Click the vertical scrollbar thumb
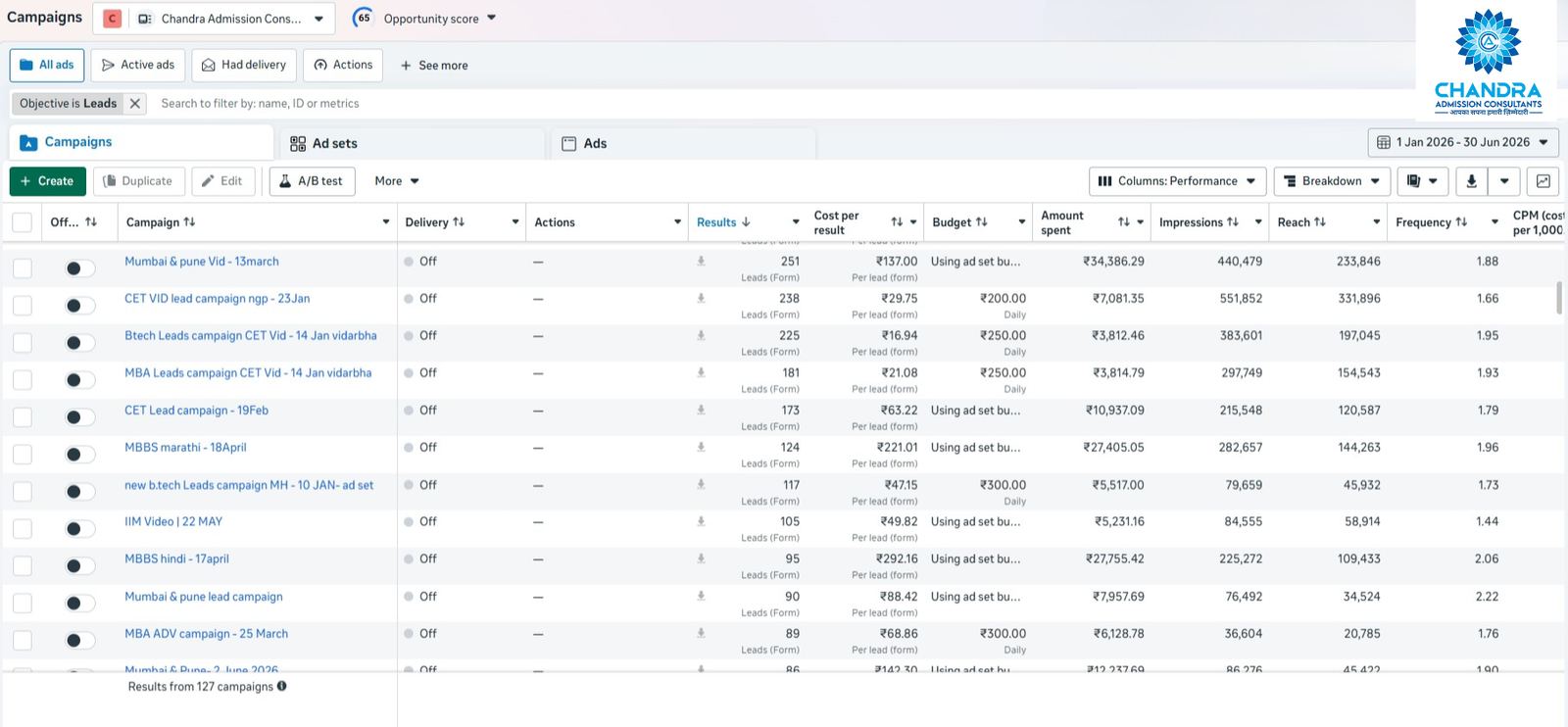The image size is (1568, 727). click(x=1559, y=299)
